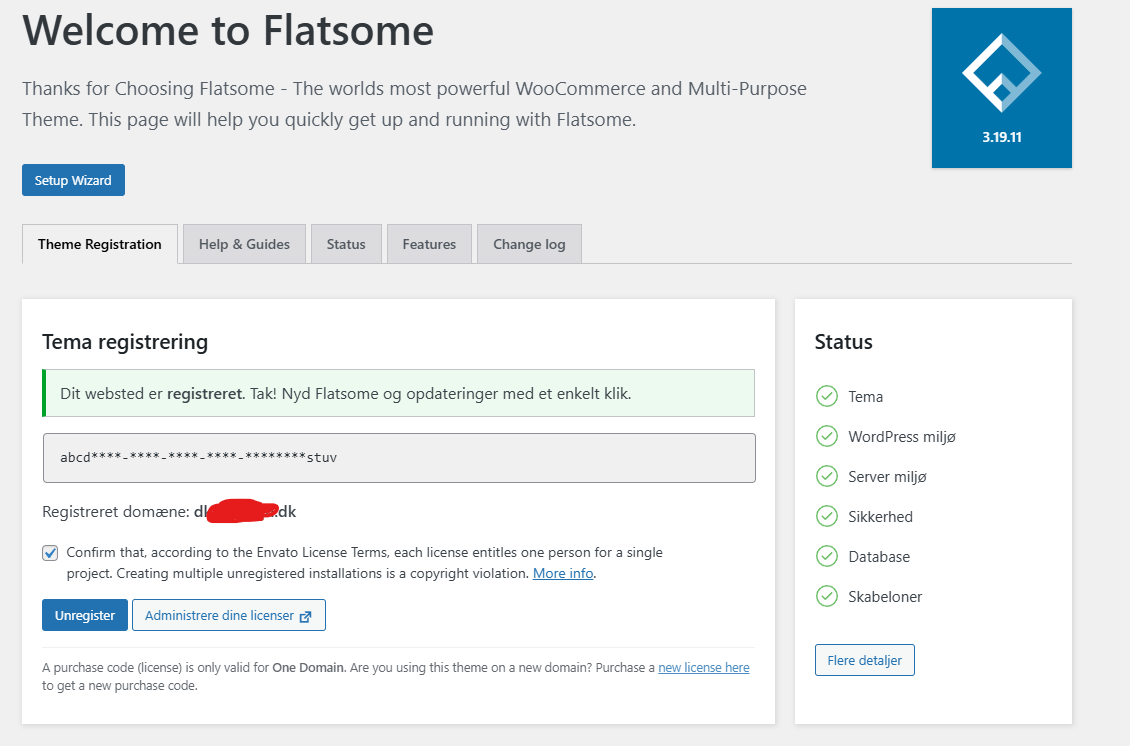Click the Flatsome logo icon
Image resolution: width=1130 pixels, height=746 pixels.
[1001, 74]
